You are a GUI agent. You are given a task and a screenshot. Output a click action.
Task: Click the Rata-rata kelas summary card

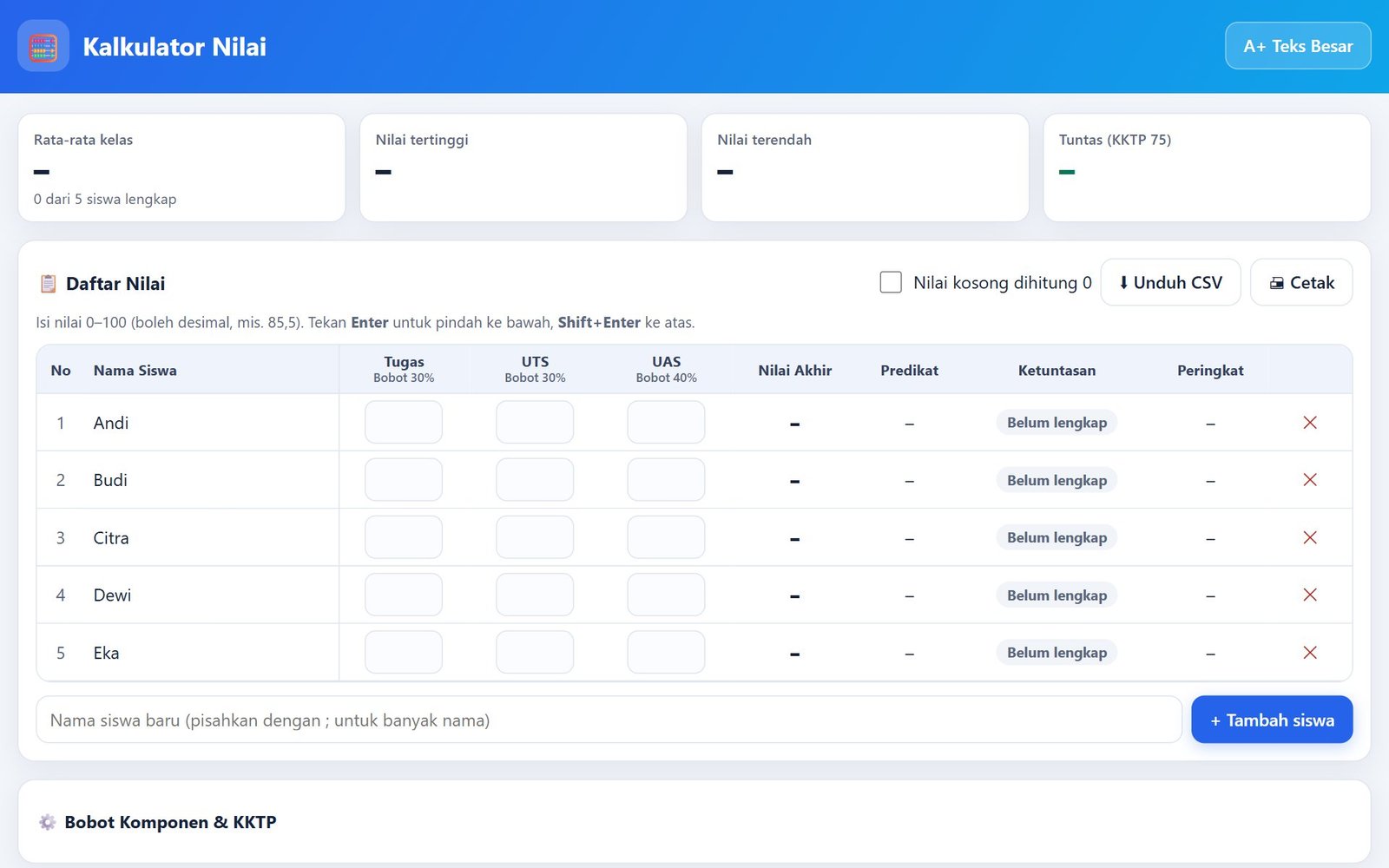coord(181,168)
